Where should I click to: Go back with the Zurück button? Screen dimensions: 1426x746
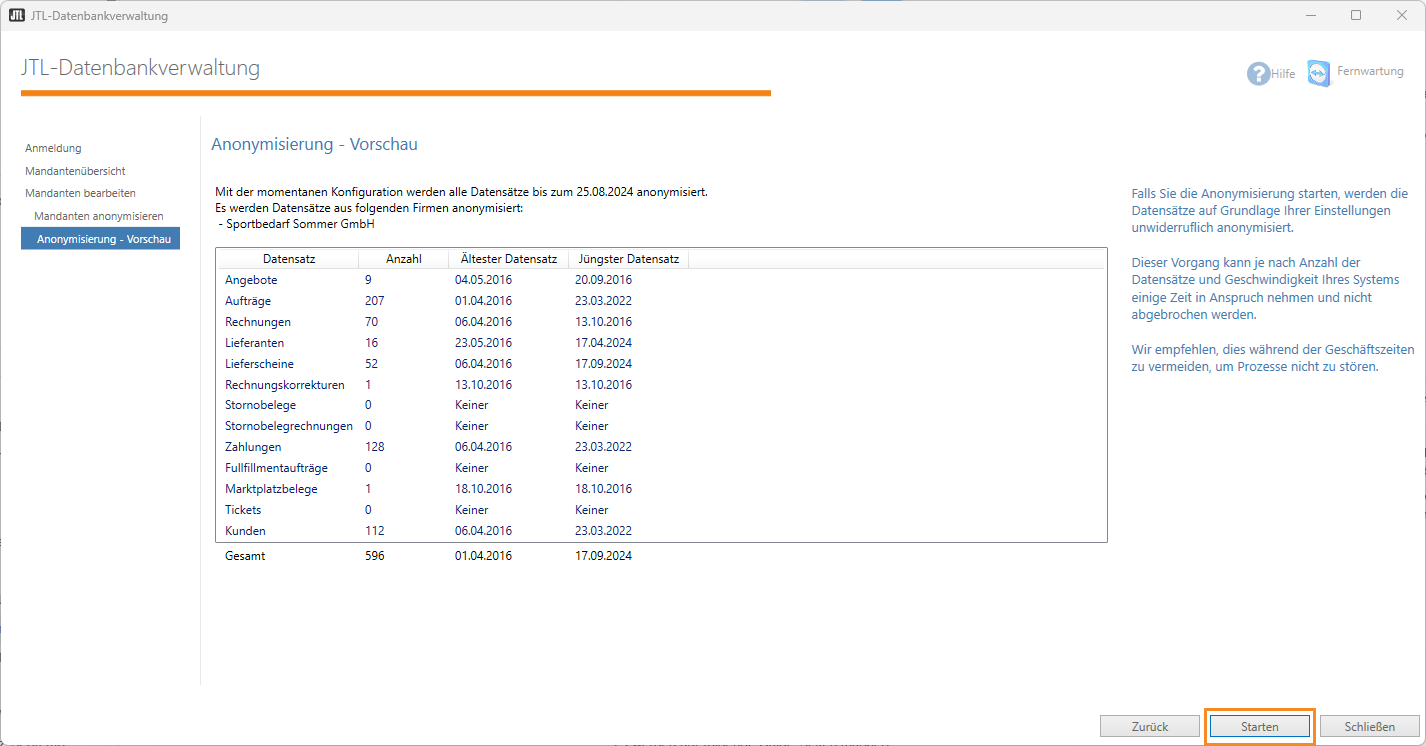(x=1149, y=727)
